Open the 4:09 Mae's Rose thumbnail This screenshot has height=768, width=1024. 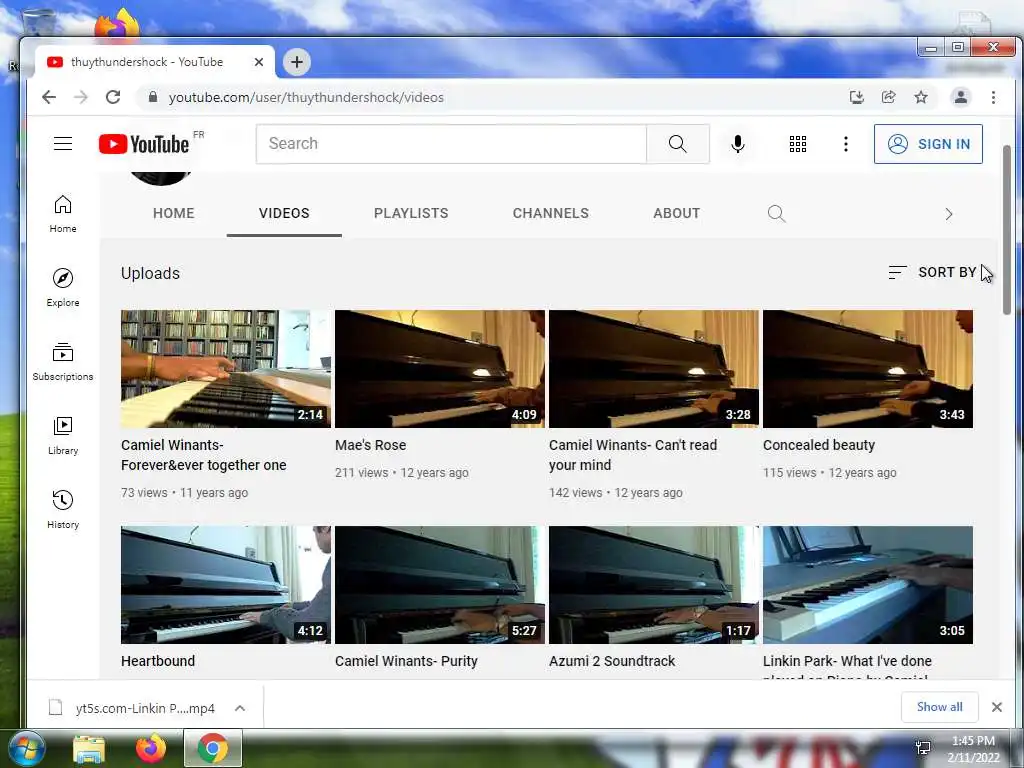pyautogui.click(x=440, y=369)
